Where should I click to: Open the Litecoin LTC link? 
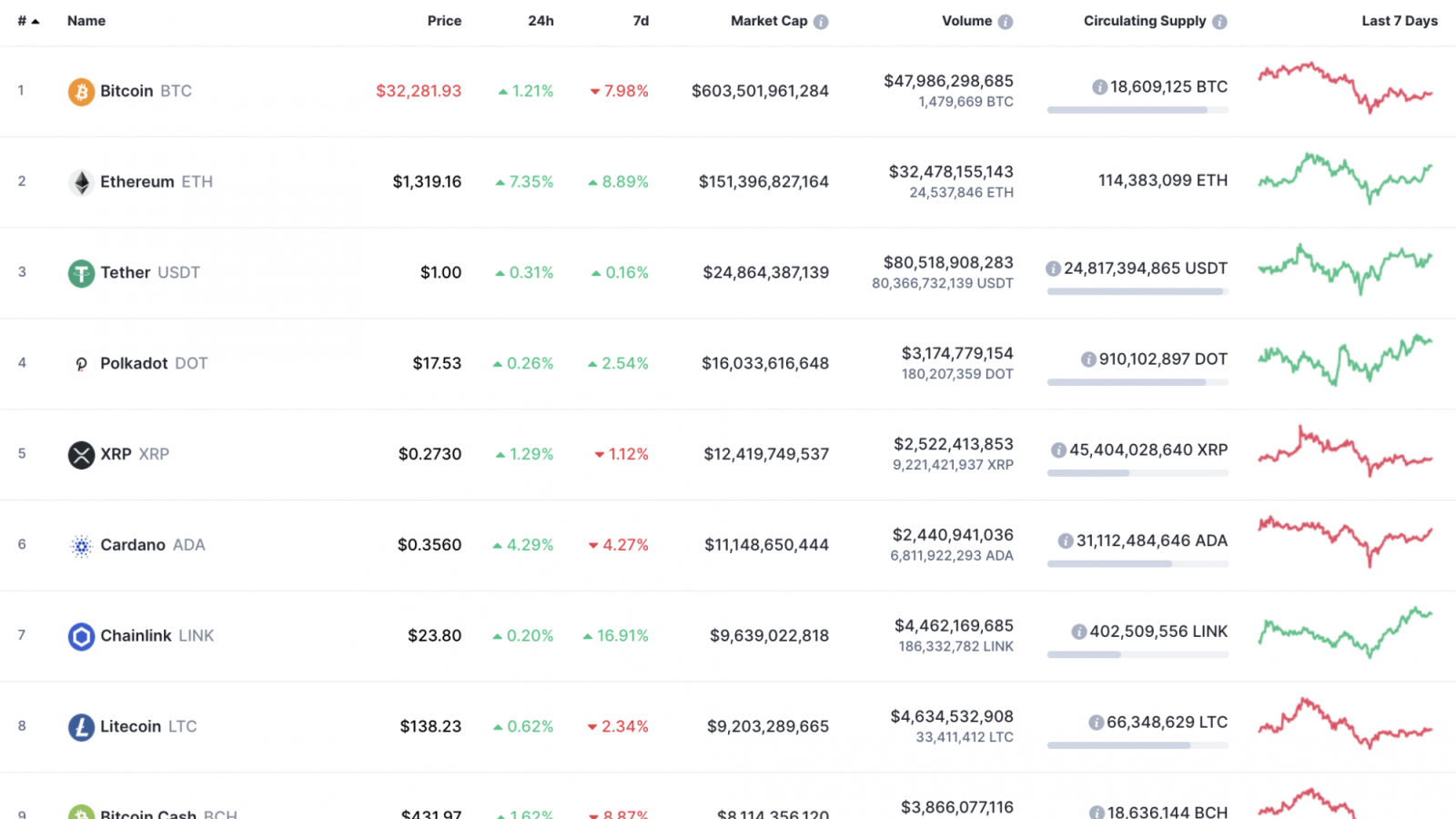[x=148, y=727]
